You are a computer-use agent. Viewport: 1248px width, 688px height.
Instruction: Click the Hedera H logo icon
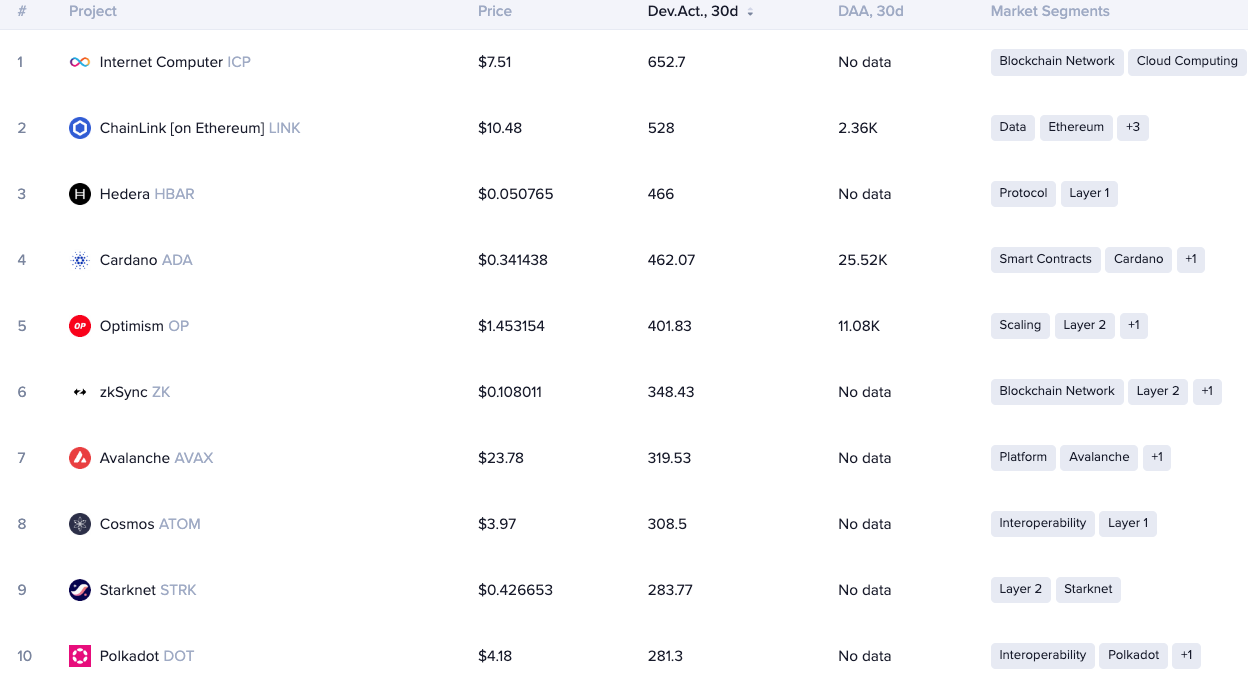(80, 194)
